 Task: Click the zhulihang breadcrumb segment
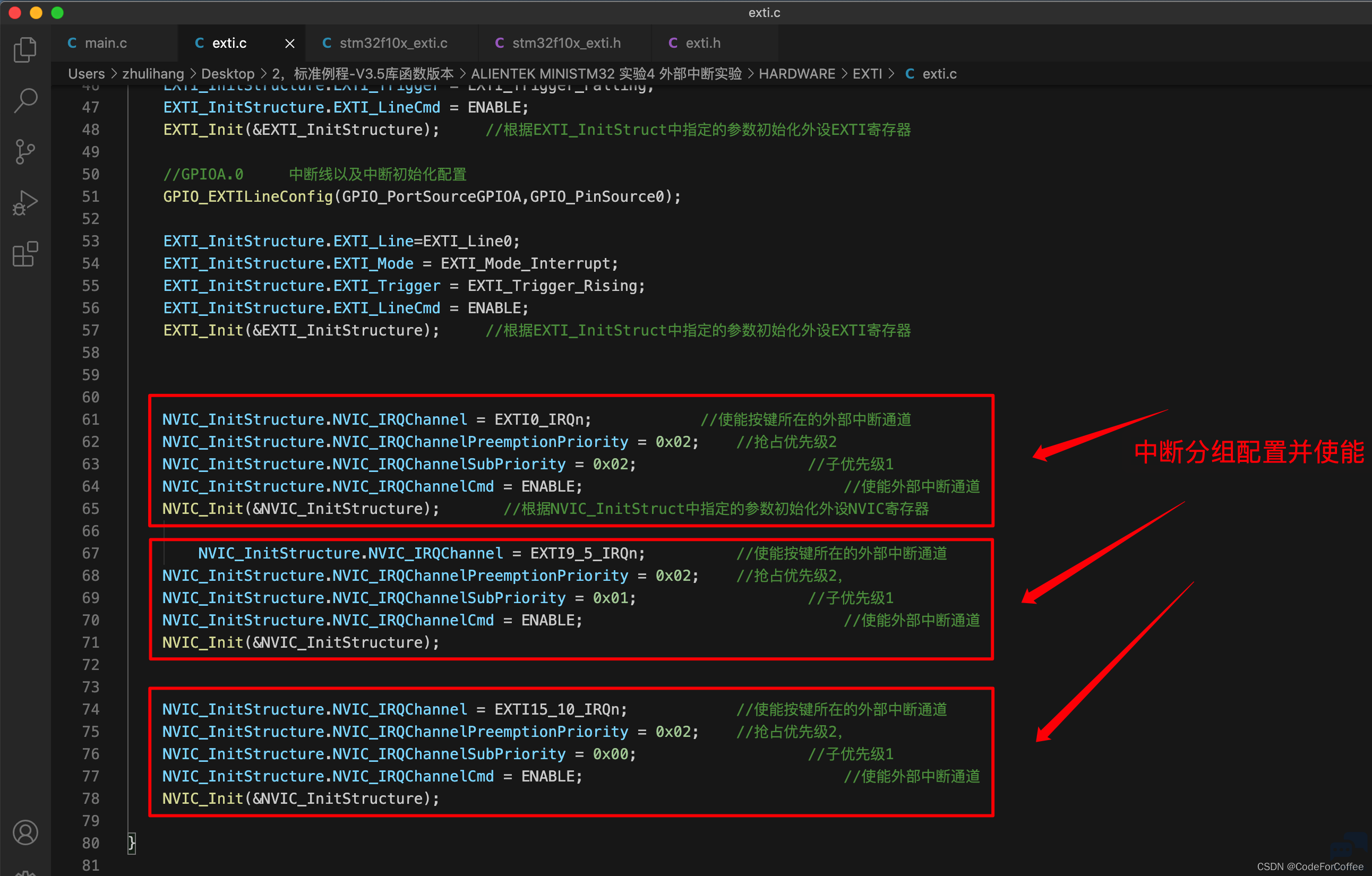pyautogui.click(x=153, y=73)
